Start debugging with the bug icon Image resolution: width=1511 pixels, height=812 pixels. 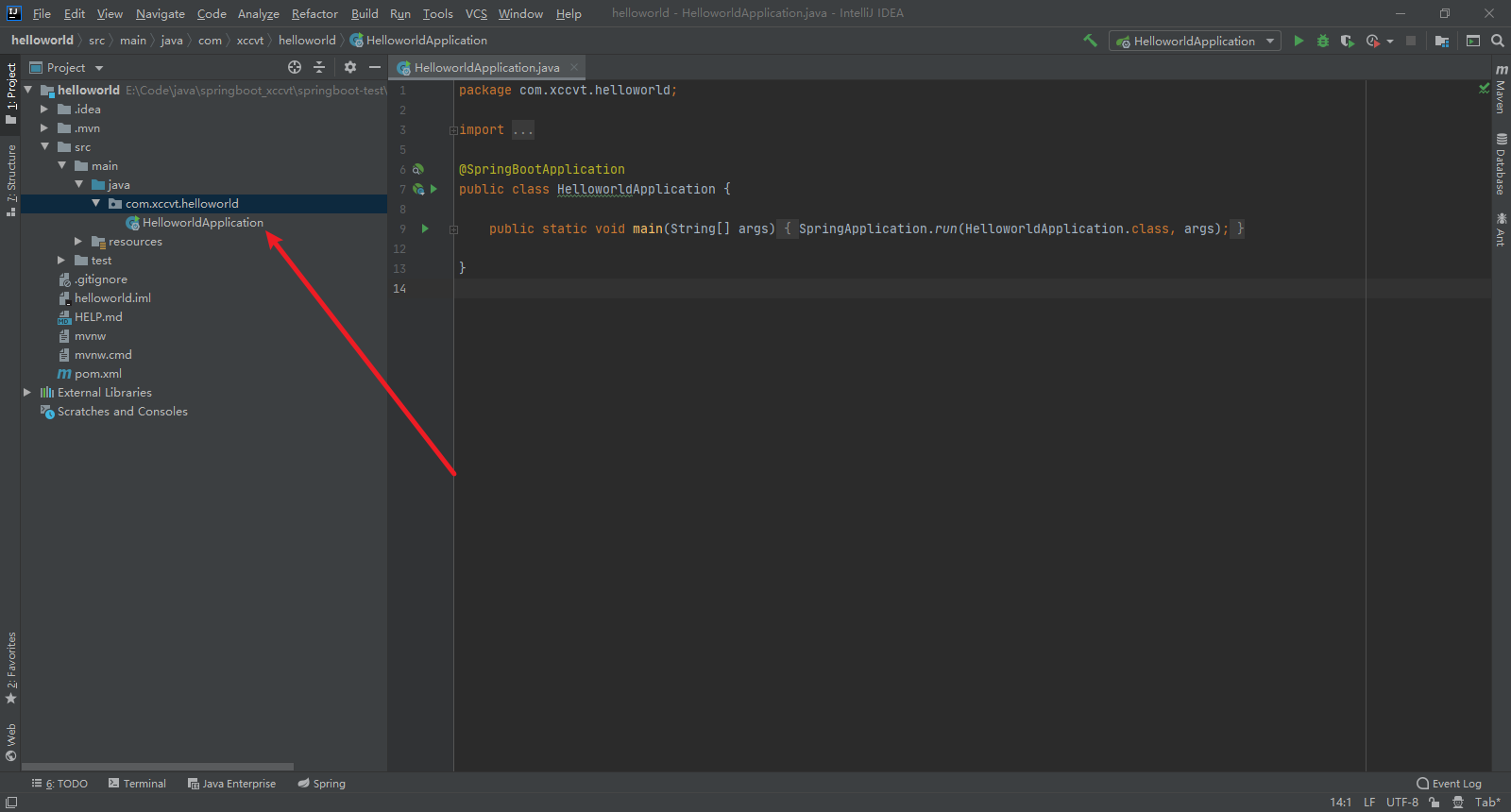pos(1323,41)
